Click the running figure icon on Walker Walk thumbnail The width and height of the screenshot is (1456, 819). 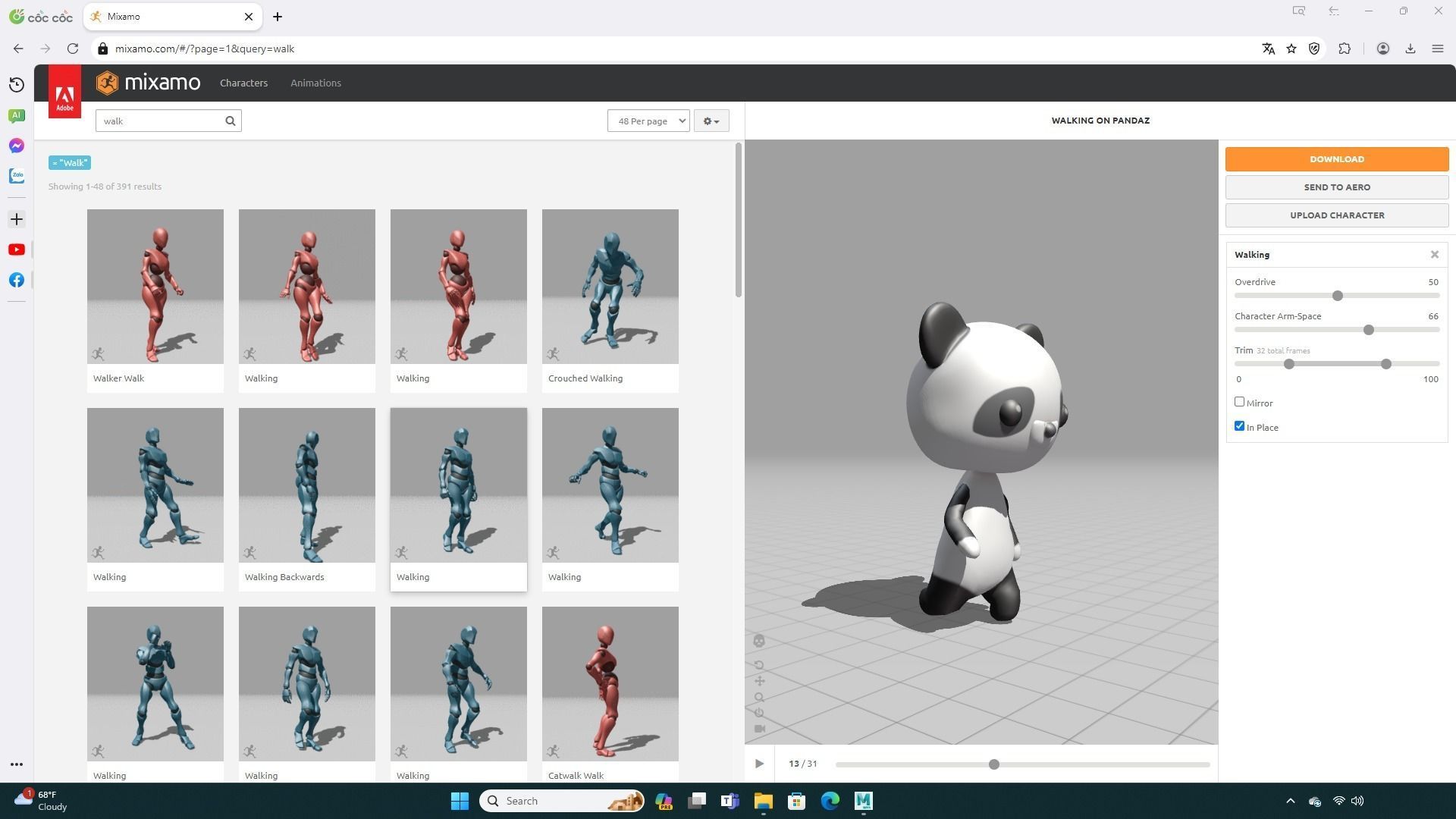[x=99, y=354]
